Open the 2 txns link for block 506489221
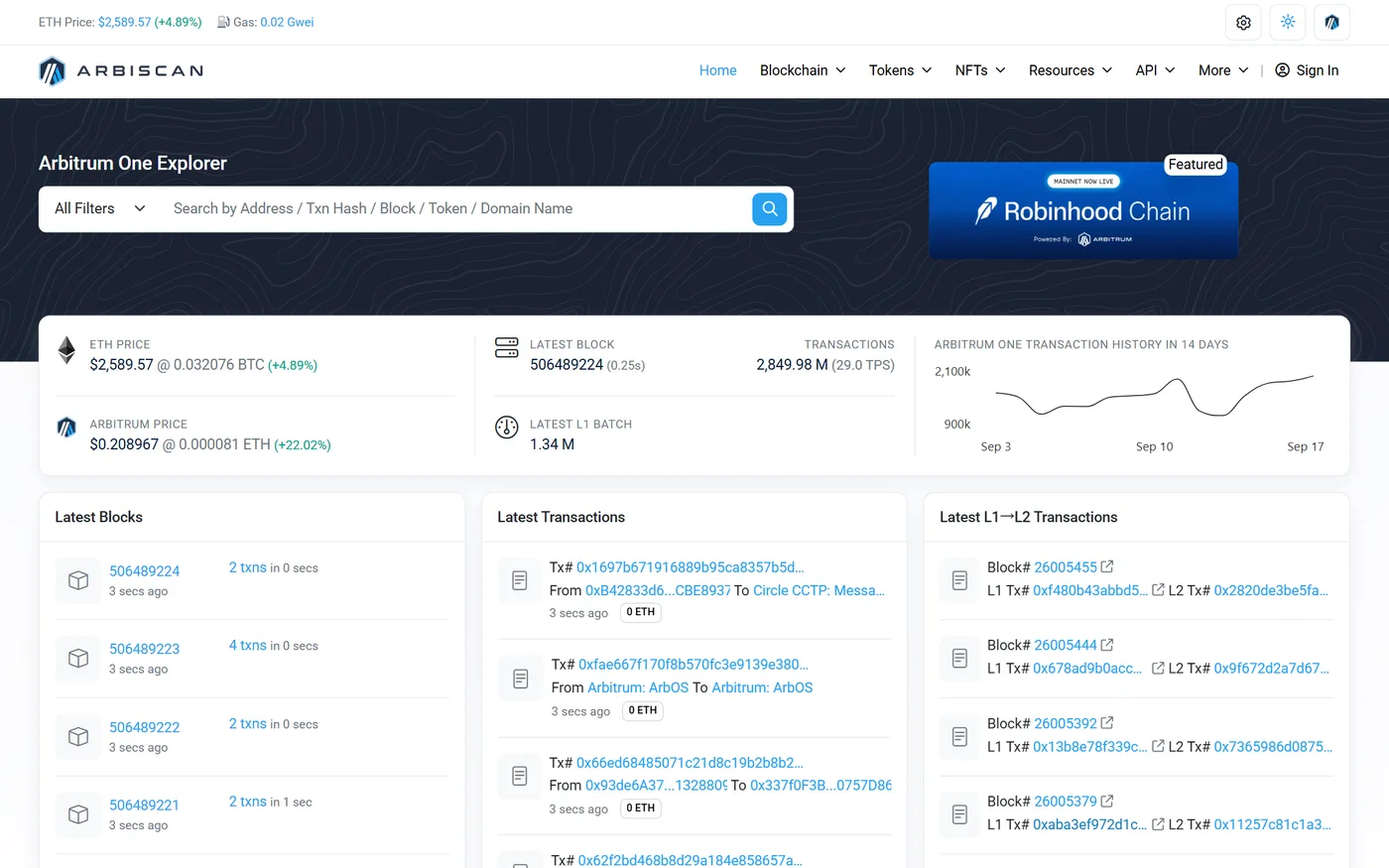The height and width of the screenshot is (868, 1389). [x=248, y=802]
